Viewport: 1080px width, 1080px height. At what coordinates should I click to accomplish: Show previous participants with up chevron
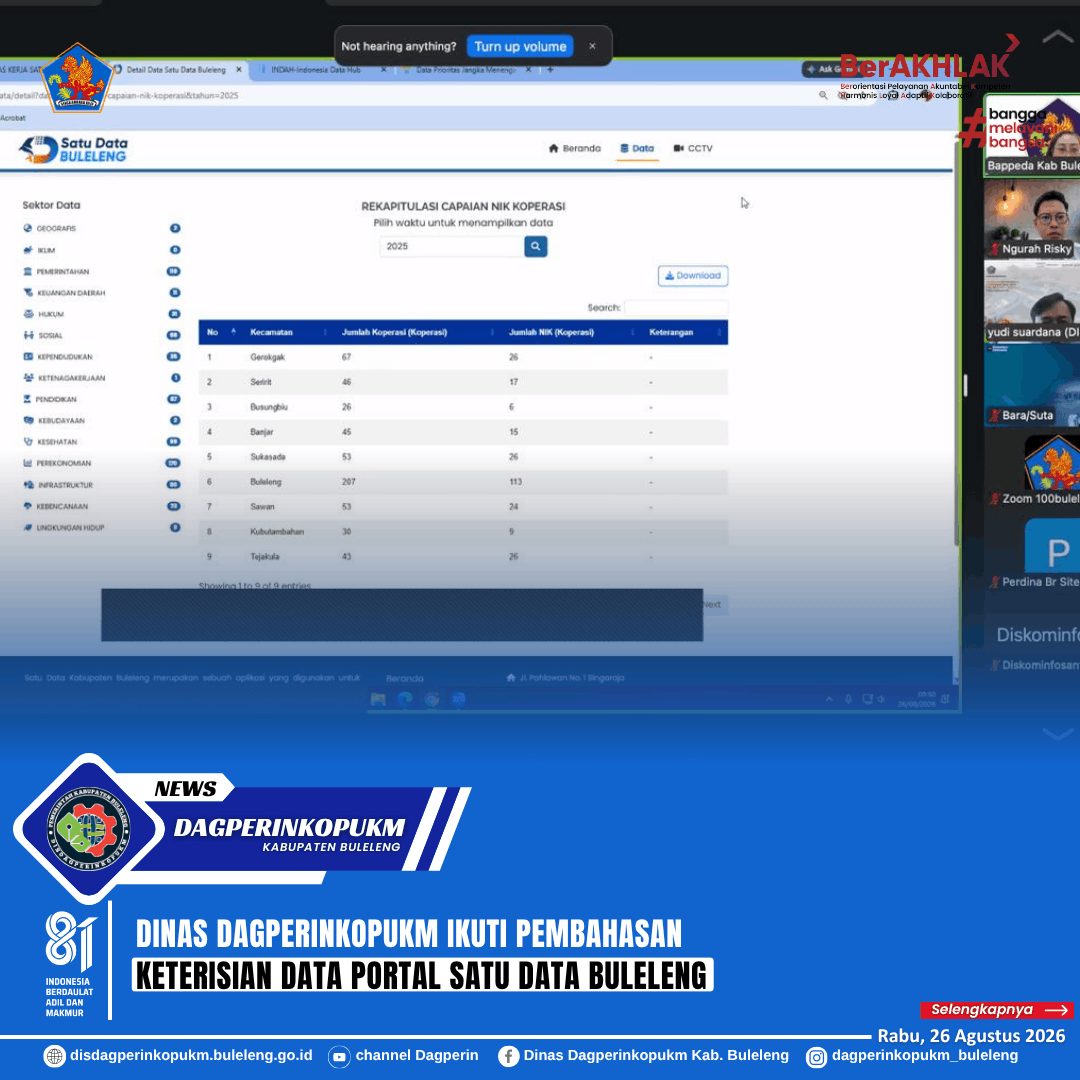point(1057,37)
